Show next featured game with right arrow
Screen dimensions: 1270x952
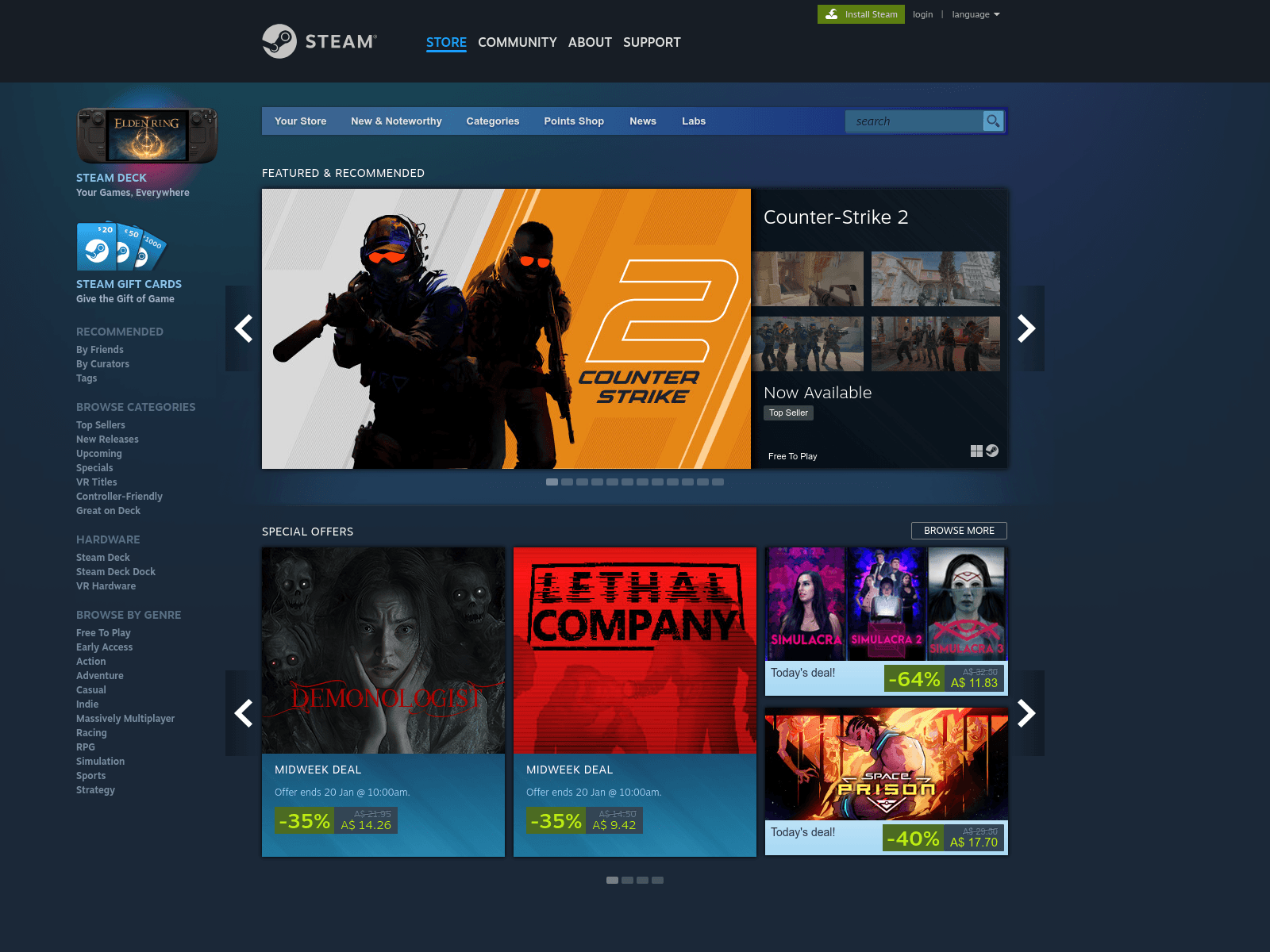tap(1026, 328)
